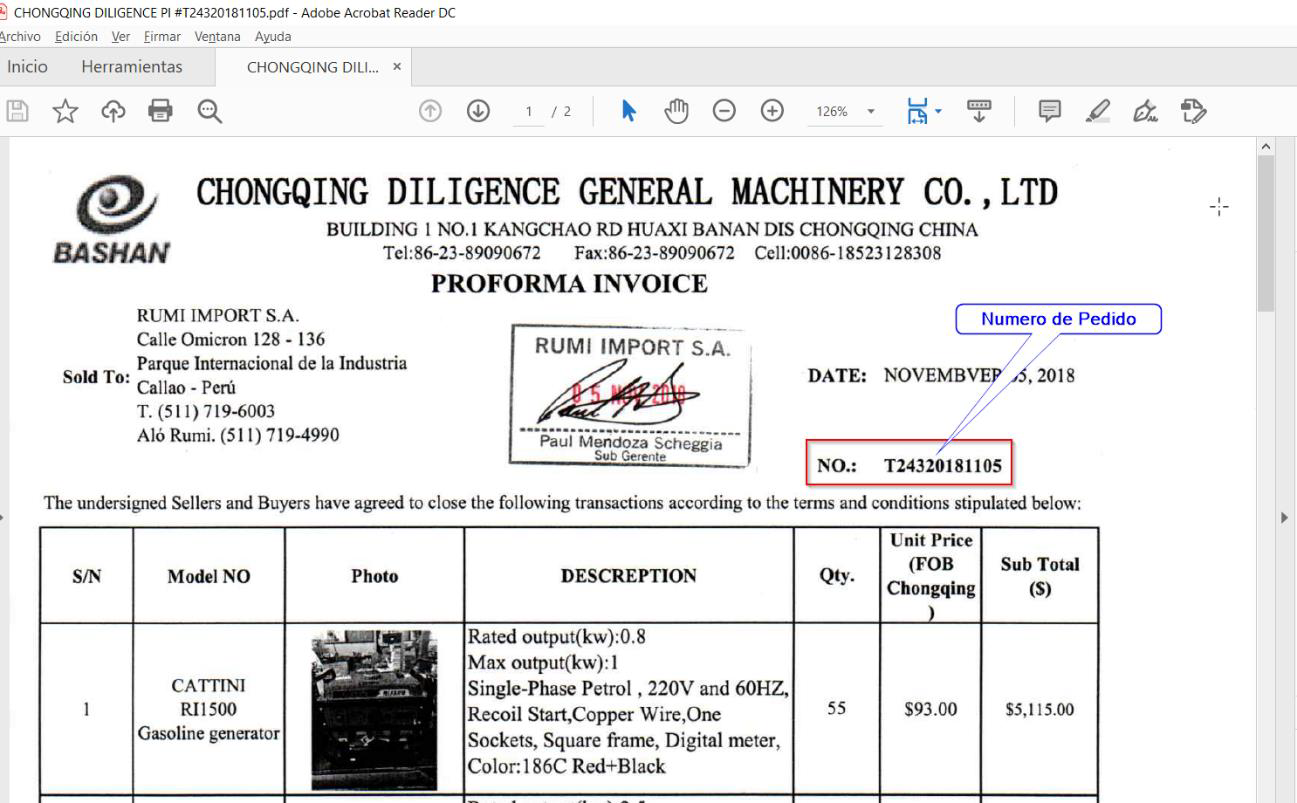Activate the arrow selection tool
The width and height of the screenshot is (1297, 803).
coord(629,112)
